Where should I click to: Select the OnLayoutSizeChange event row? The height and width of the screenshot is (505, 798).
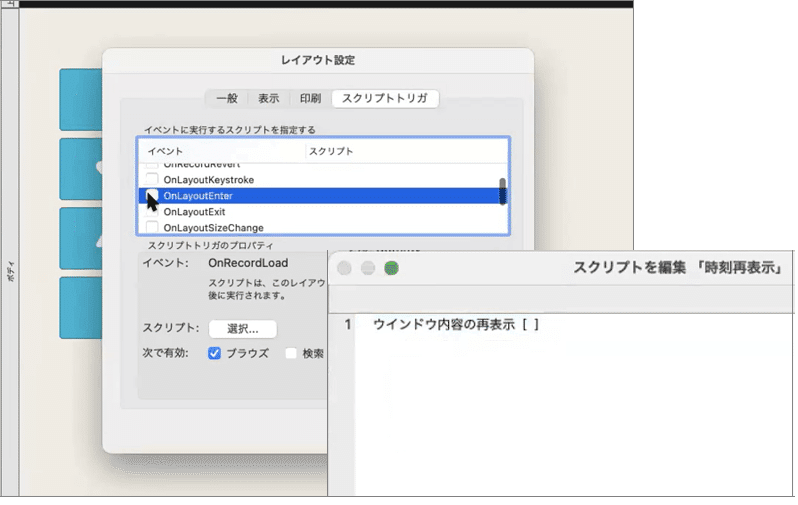pyautogui.click(x=323, y=228)
